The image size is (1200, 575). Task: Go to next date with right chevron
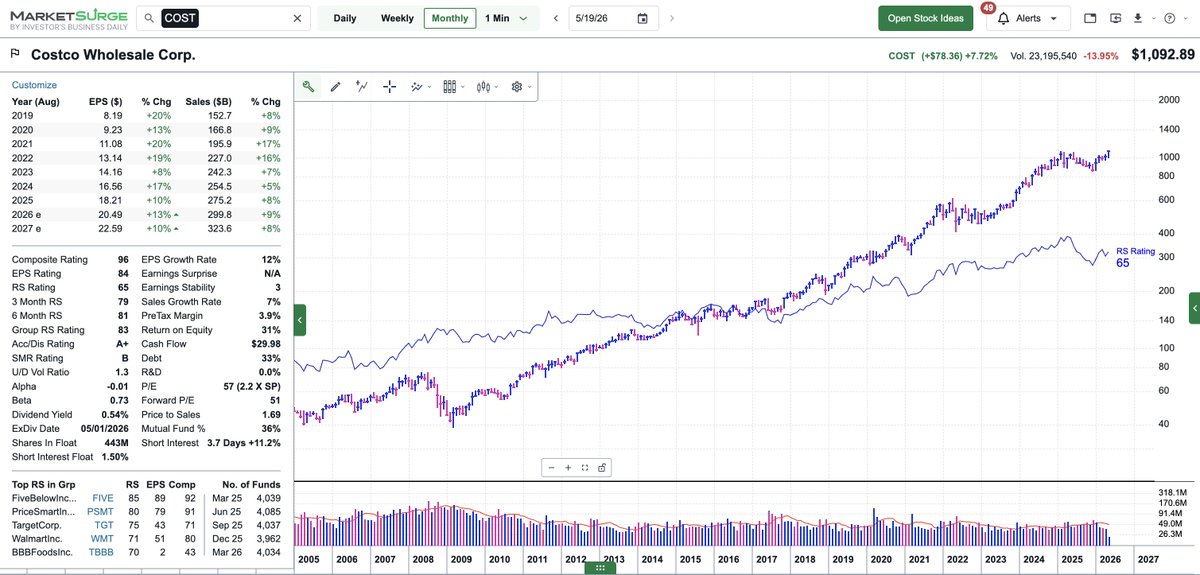671,18
